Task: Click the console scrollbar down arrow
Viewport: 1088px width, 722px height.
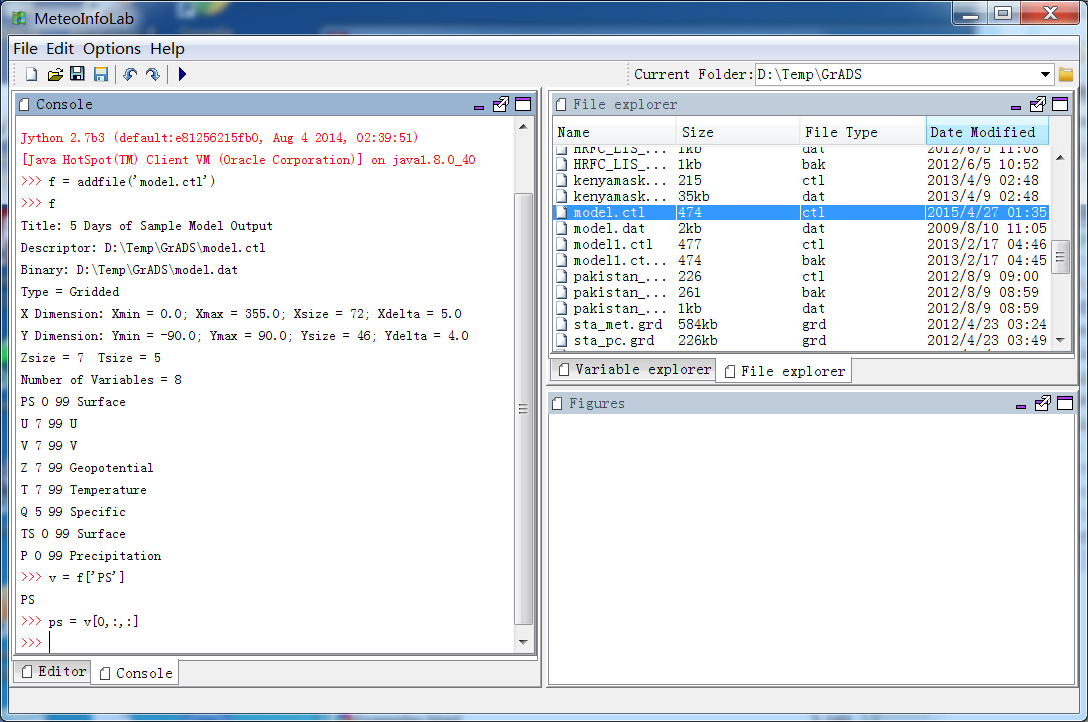Action: coord(523,642)
